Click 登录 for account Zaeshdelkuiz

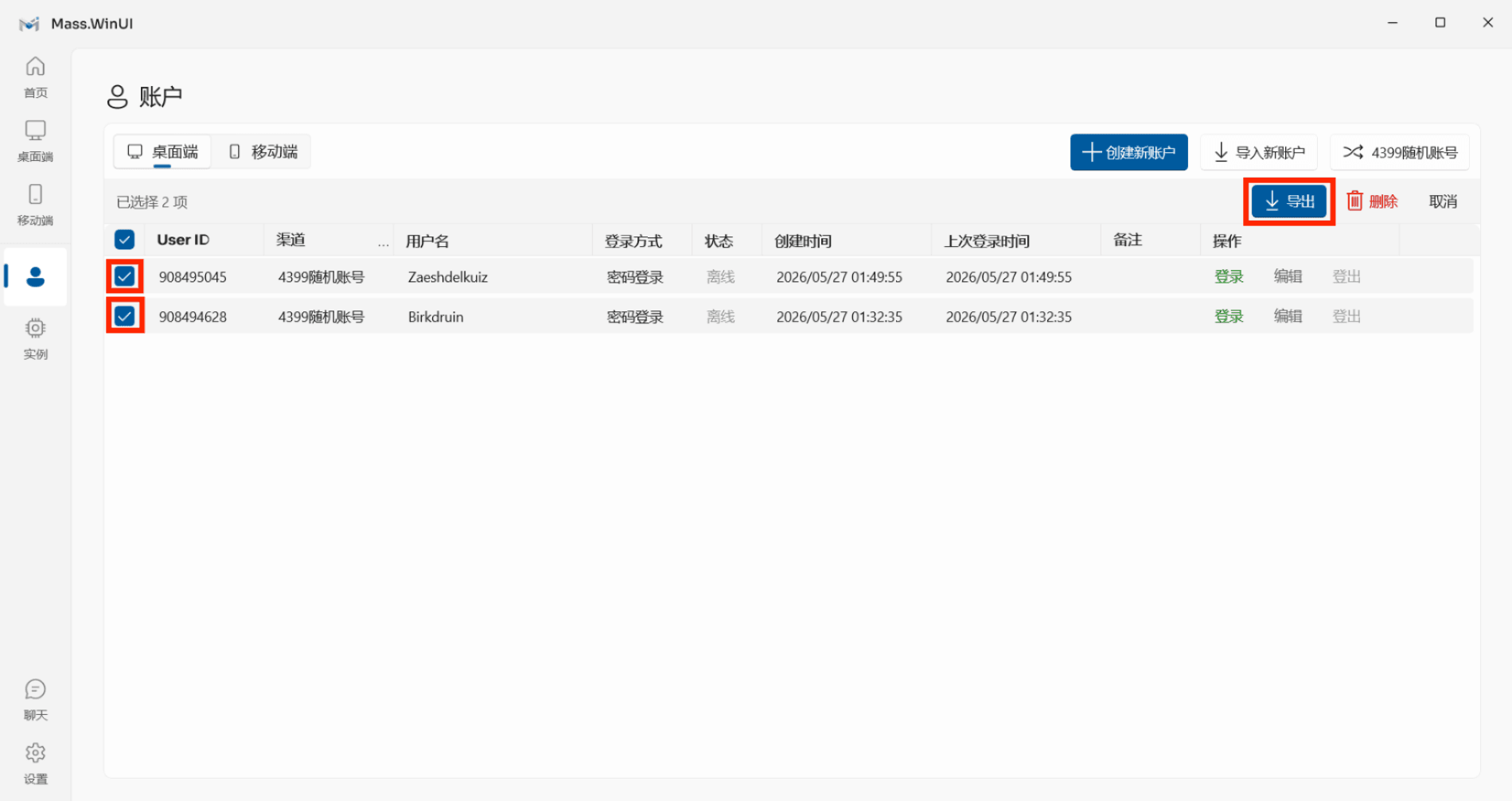(x=1229, y=276)
